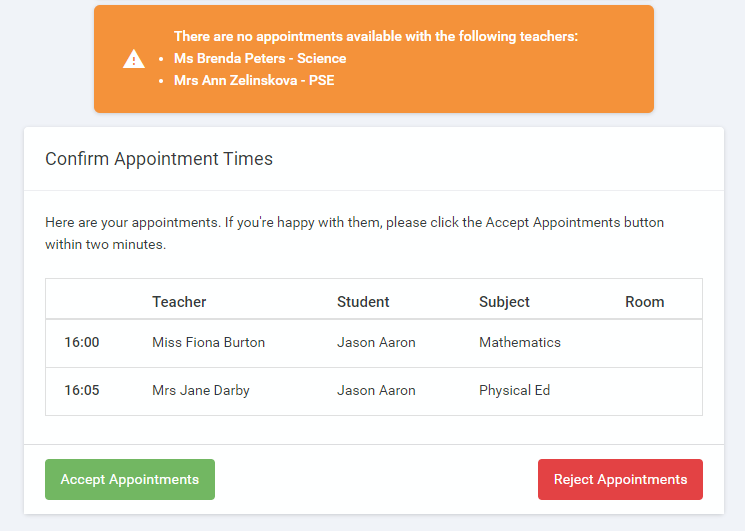Click the Physical Ed subject cell
Viewport: 745px width, 531px height.
coord(514,390)
